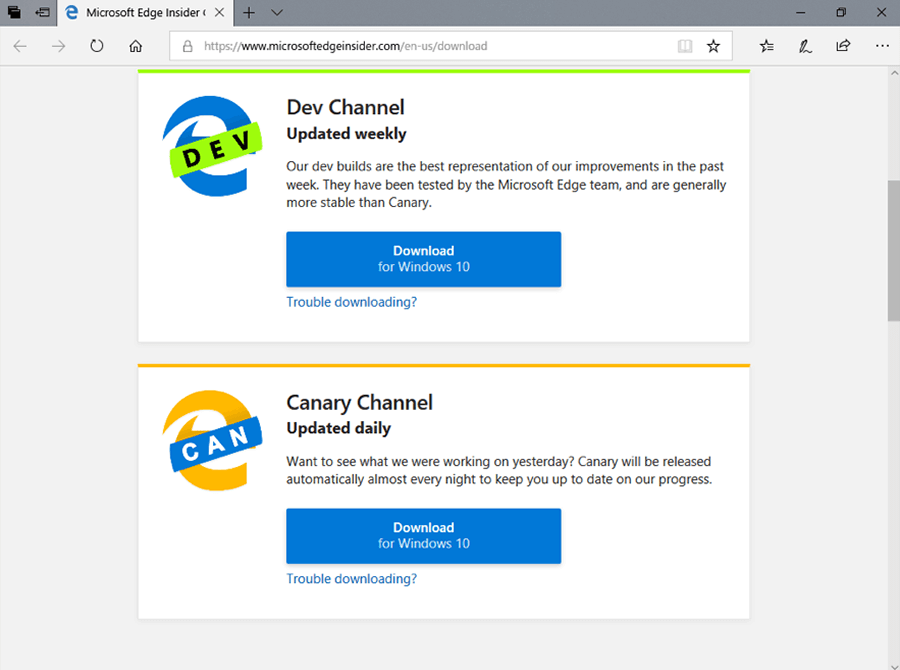Set these tabs aside

42,12
